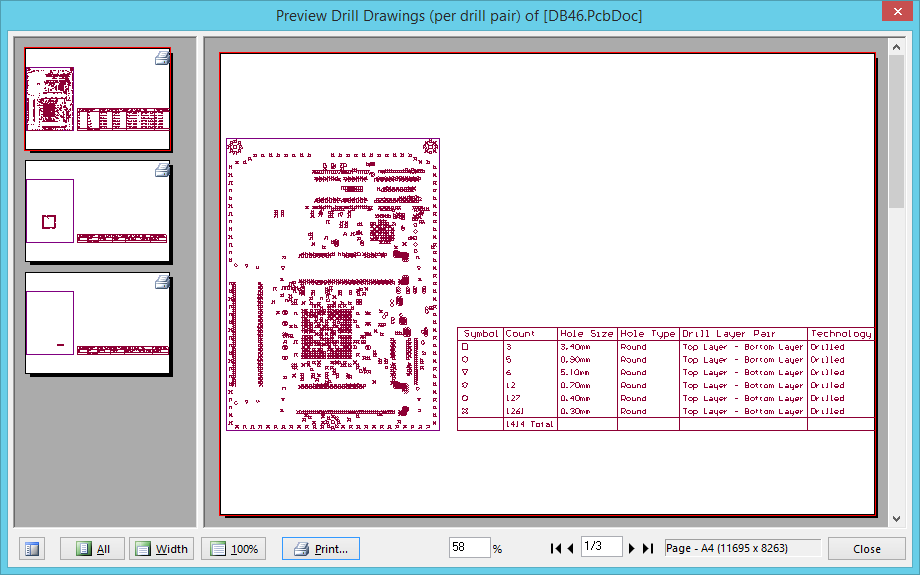The image size is (920, 575).
Task: Select the second page thumbnail
Action: click(97, 211)
